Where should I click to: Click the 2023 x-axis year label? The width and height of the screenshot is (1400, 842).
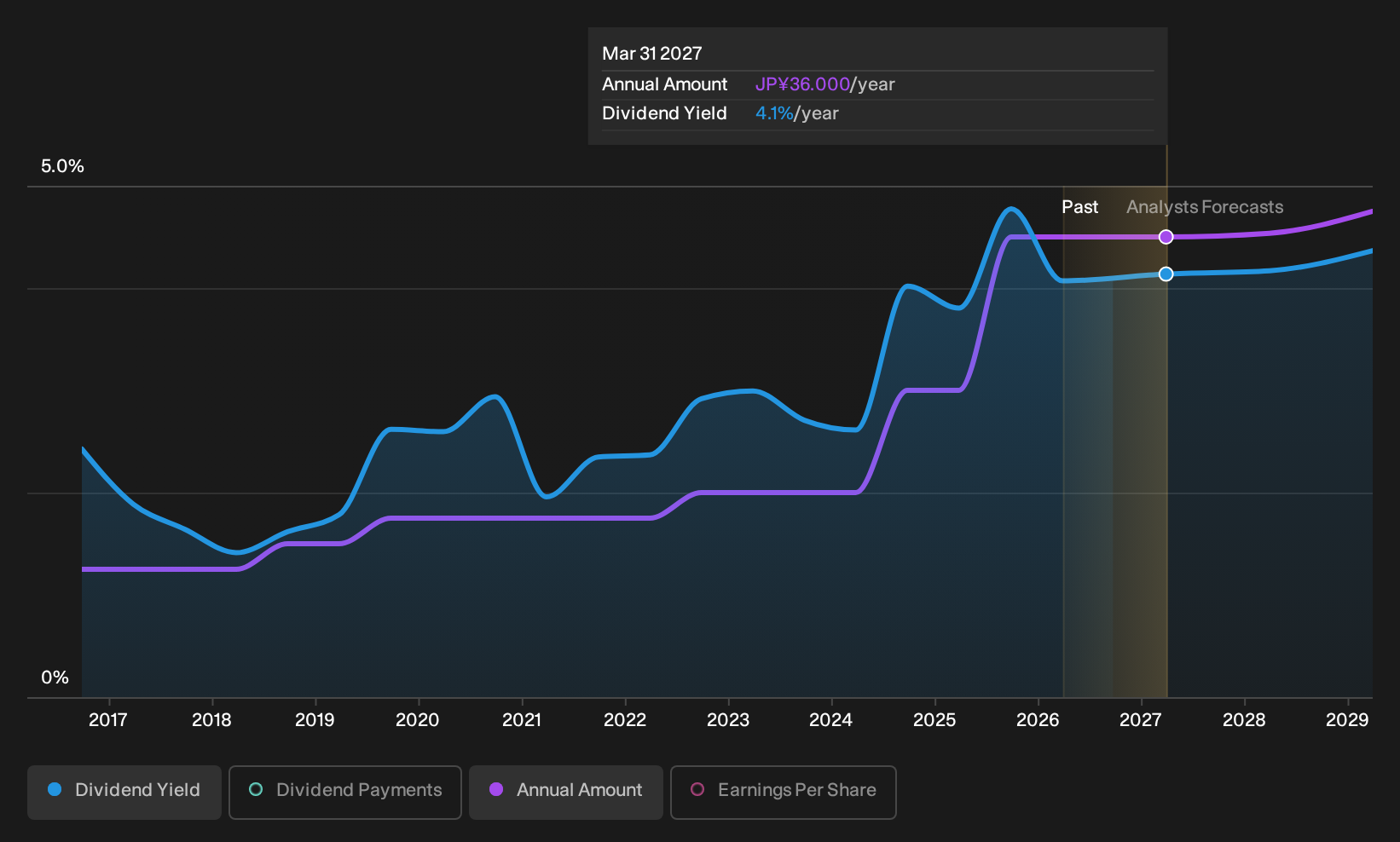coord(728,720)
